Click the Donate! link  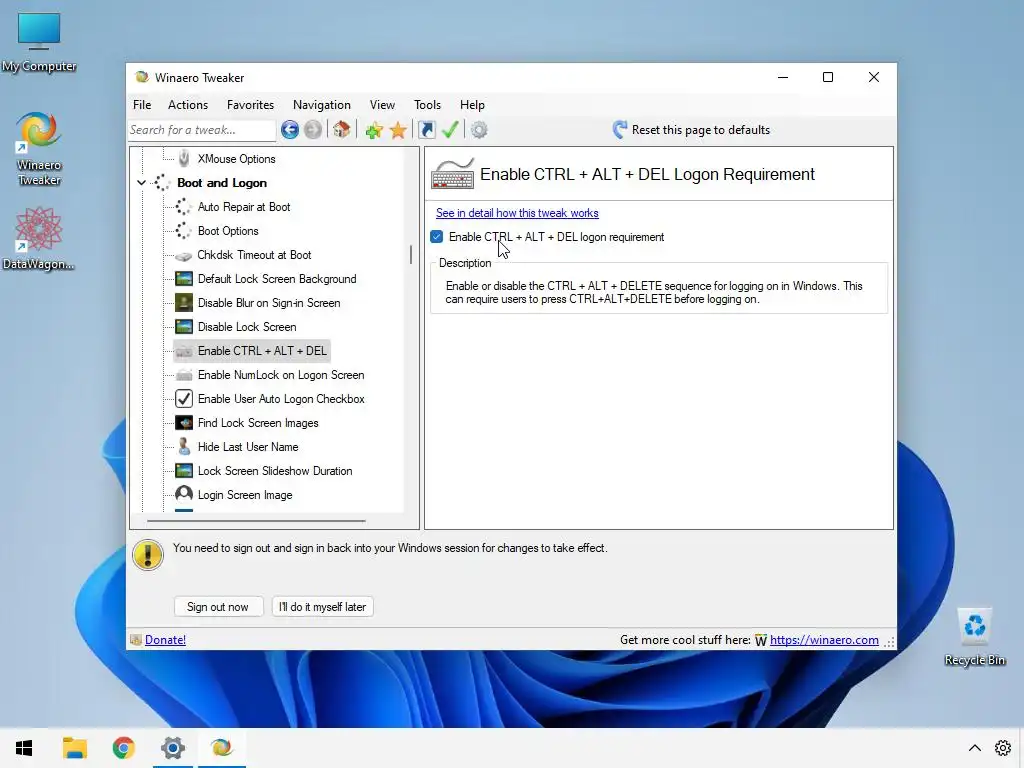tap(165, 640)
